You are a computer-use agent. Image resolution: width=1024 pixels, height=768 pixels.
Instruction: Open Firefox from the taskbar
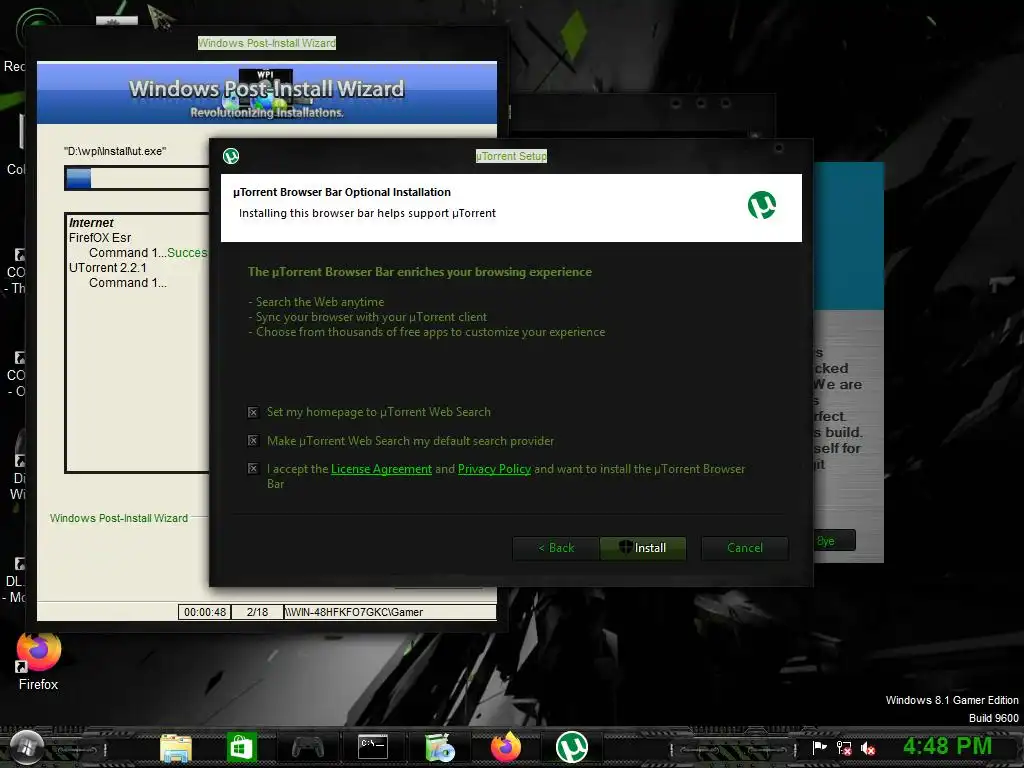505,747
